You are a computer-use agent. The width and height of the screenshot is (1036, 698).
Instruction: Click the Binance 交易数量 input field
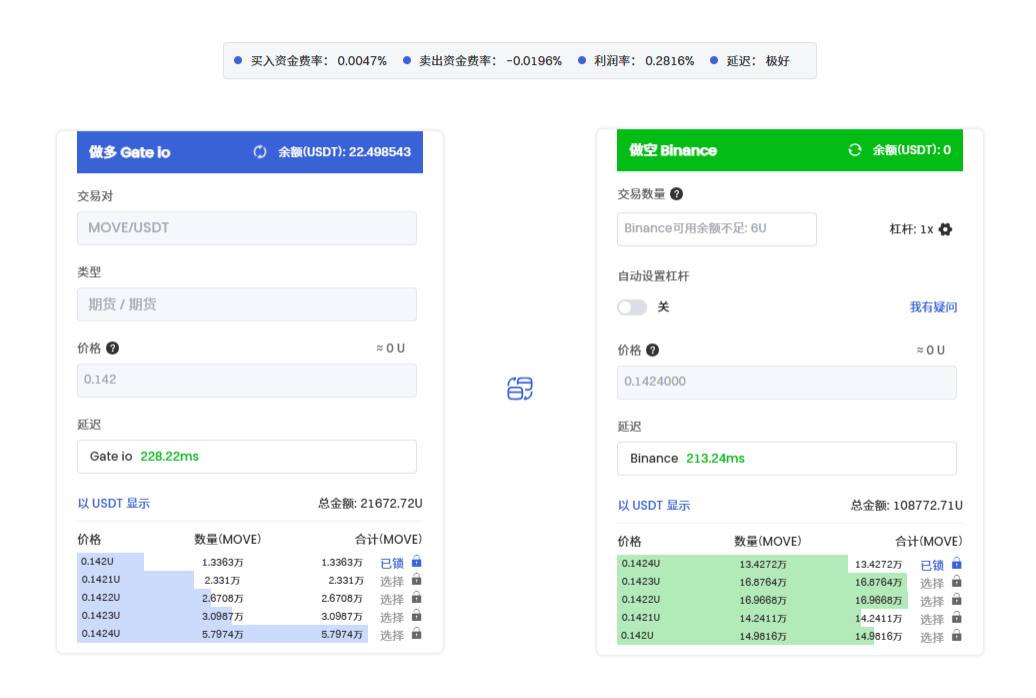coord(716,228)
